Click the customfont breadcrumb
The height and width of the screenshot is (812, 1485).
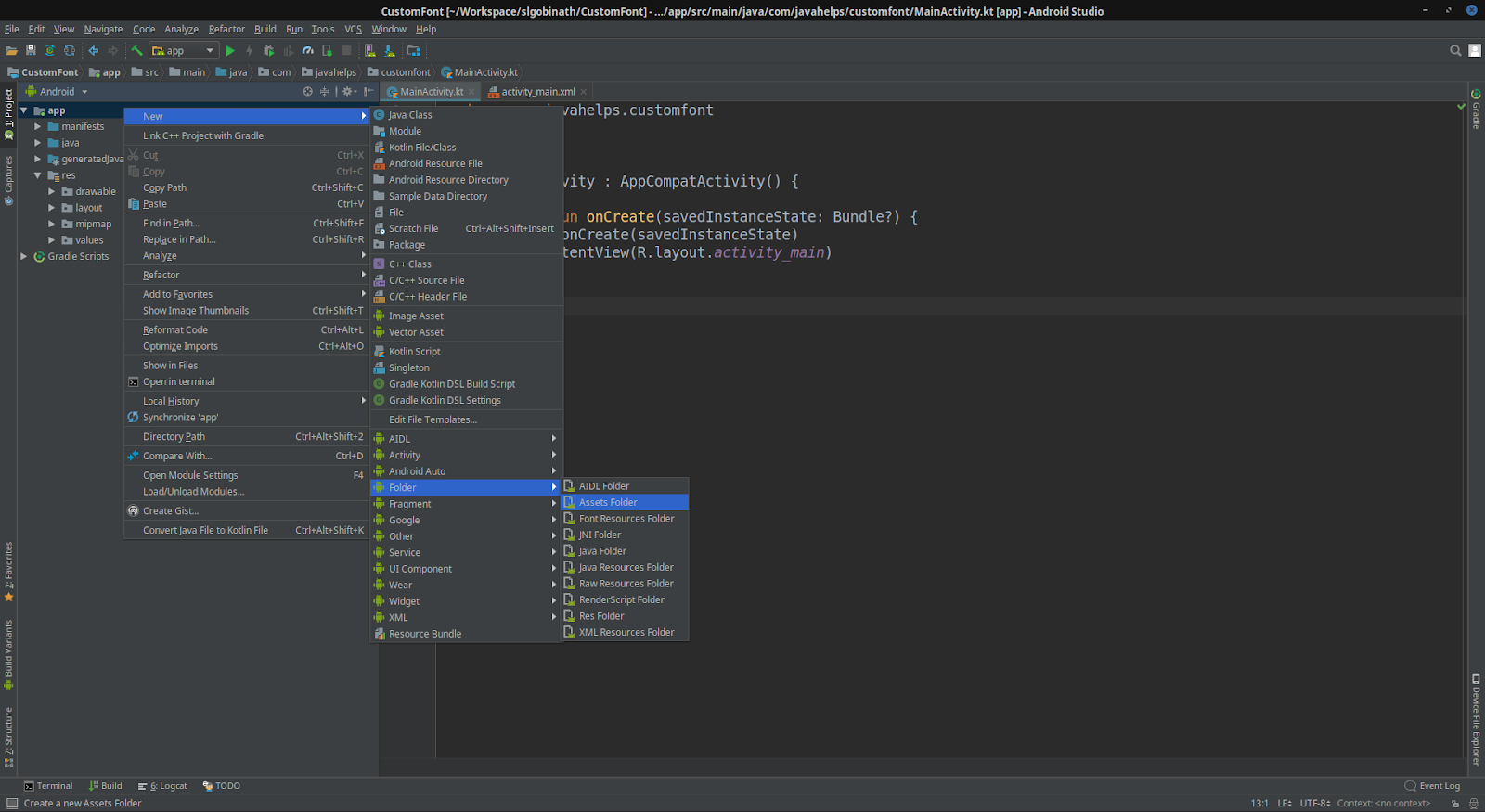[x=399, y=72]
